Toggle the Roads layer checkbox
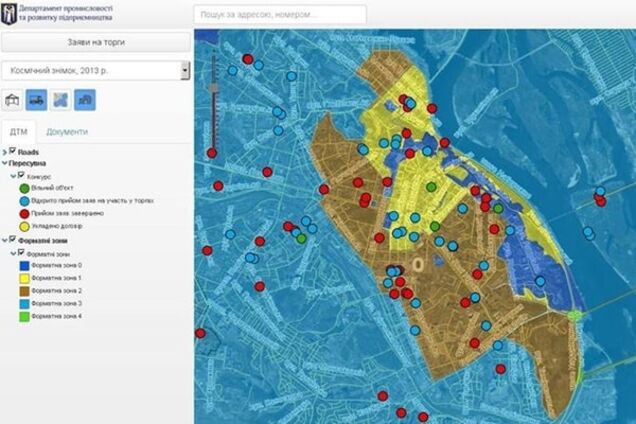Viewport: 636px width, 424px height. 13,151
